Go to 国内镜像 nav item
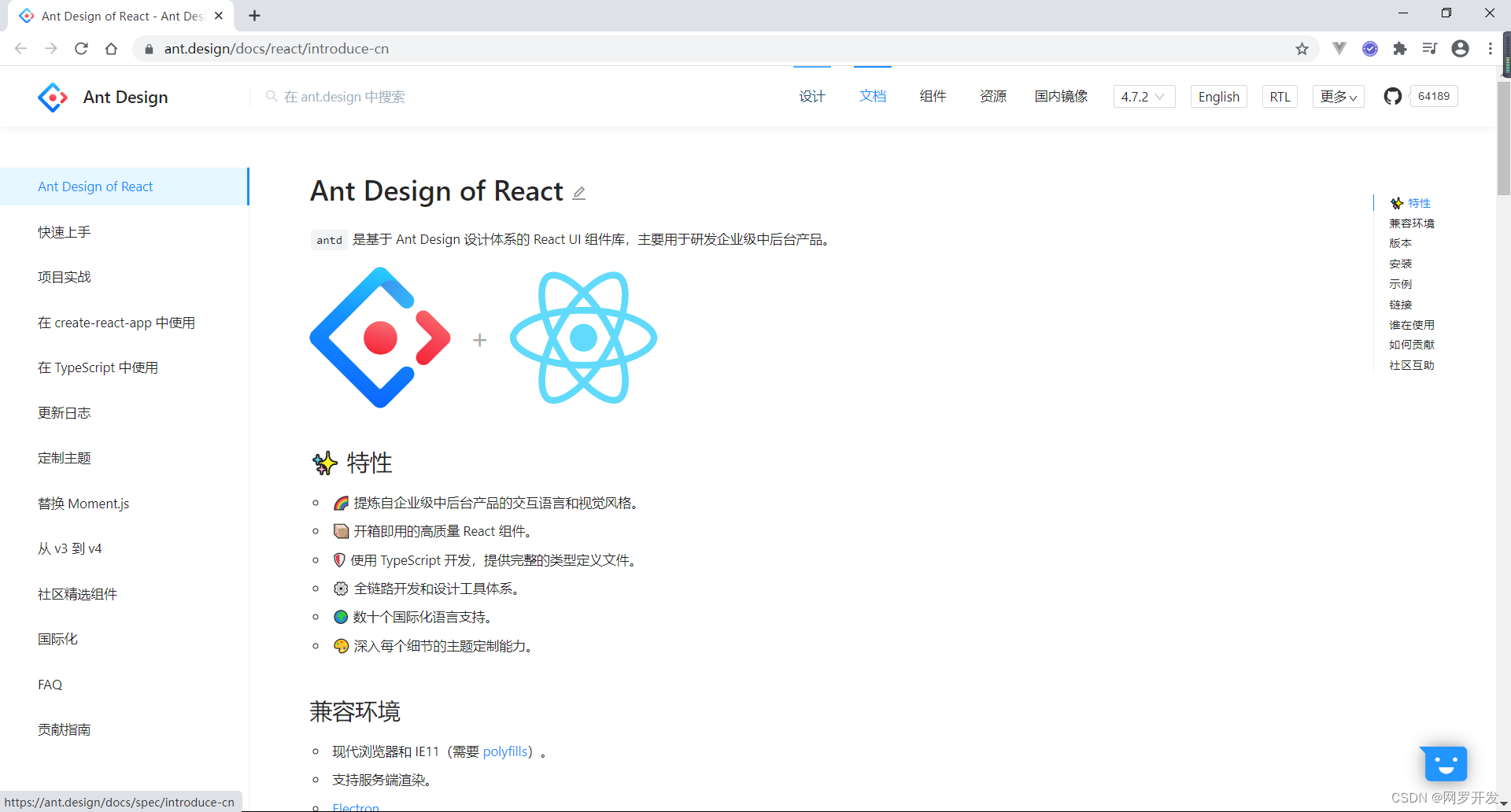Viewport: 1511px width, 812px height. [x=1061, y=96]
